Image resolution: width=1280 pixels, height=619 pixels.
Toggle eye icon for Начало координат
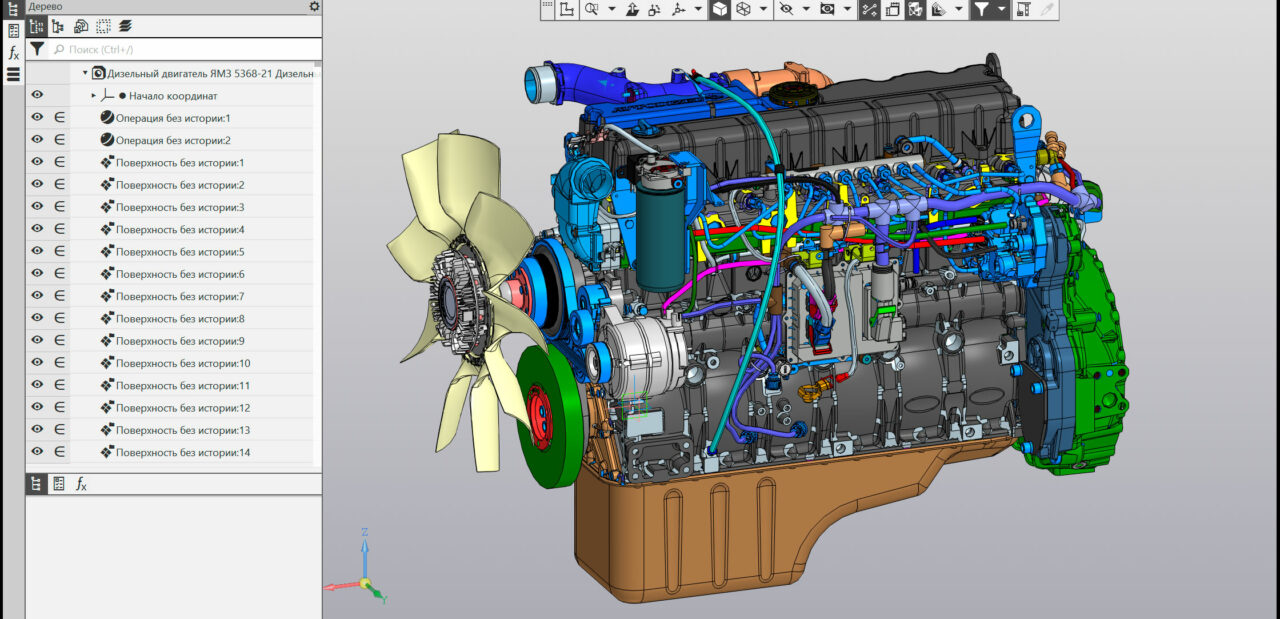click(x=37, y=95)
